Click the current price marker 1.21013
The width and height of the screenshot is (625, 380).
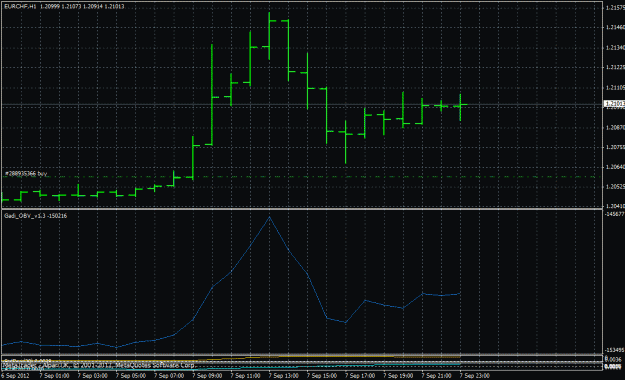[x=614, y=104]
